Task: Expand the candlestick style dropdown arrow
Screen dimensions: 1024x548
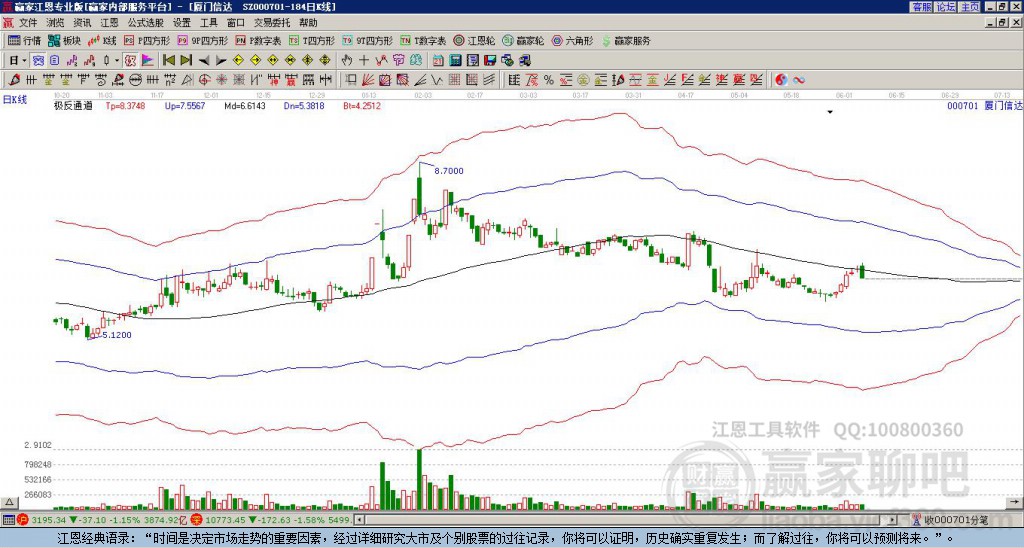Action: point(117,61)
